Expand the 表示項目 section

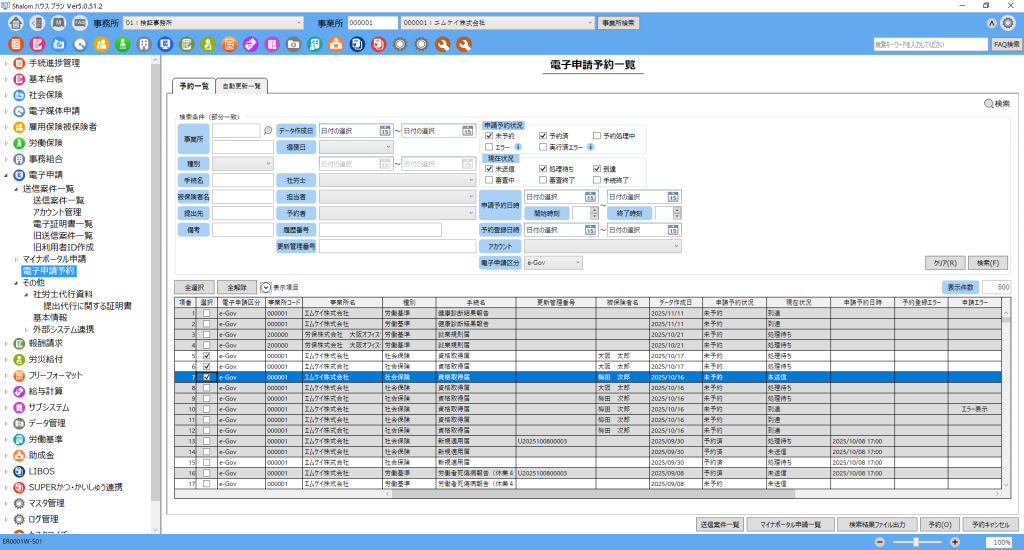pos(266,286)
